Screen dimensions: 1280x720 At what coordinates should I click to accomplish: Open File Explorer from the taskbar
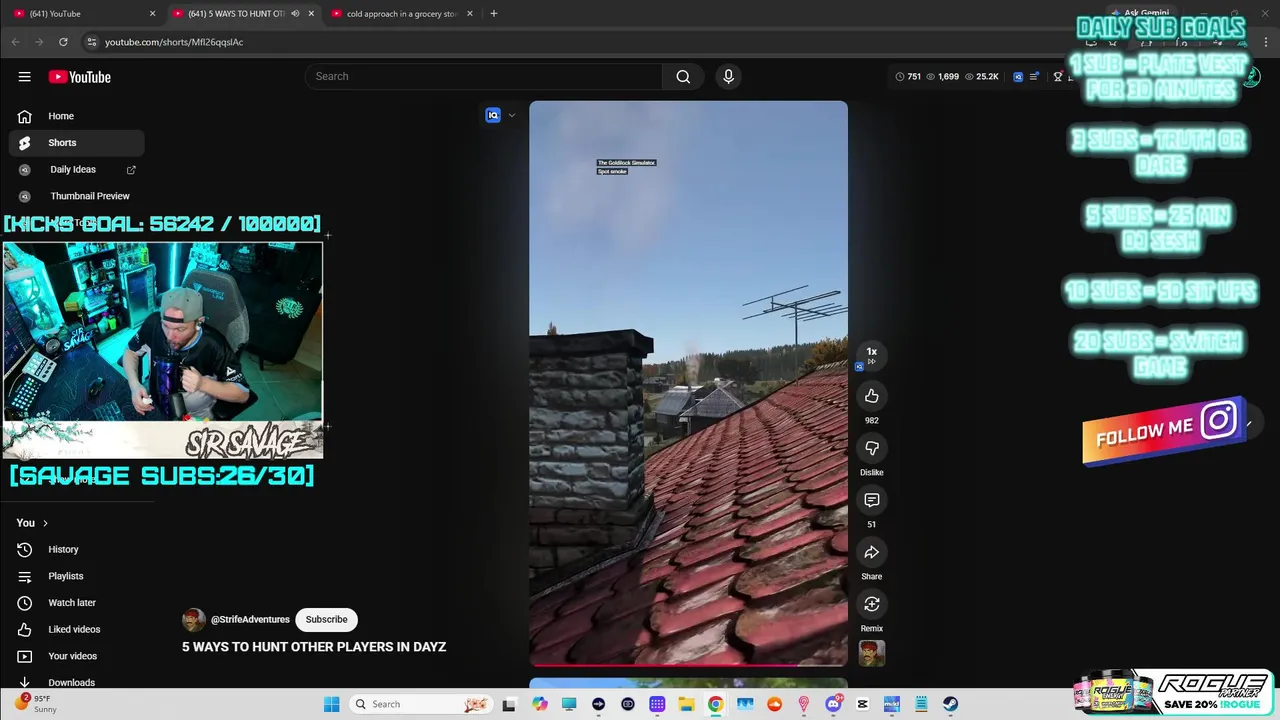tap(686, 704)
